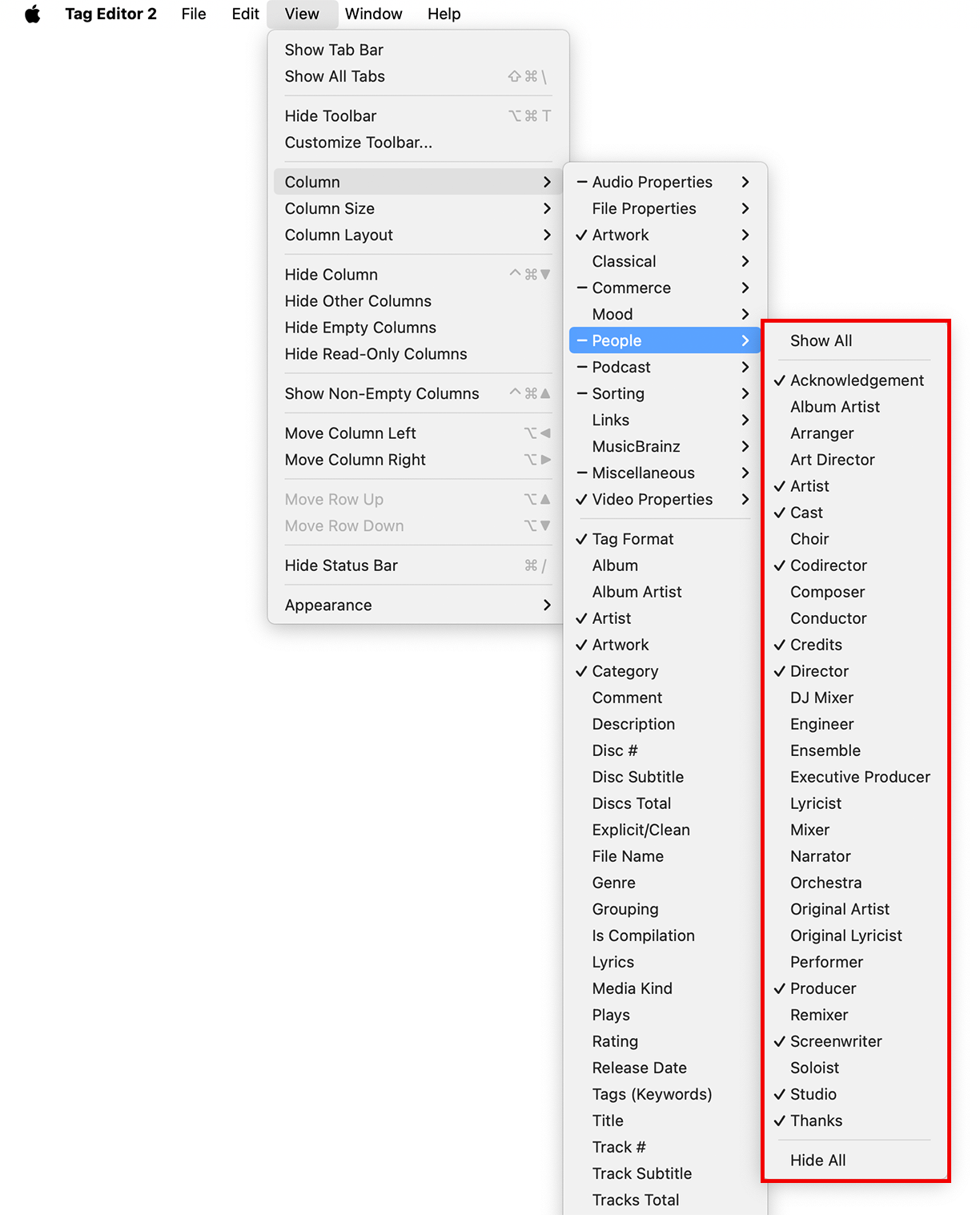
Task: Open the Help menu
Action: point(444,14)
